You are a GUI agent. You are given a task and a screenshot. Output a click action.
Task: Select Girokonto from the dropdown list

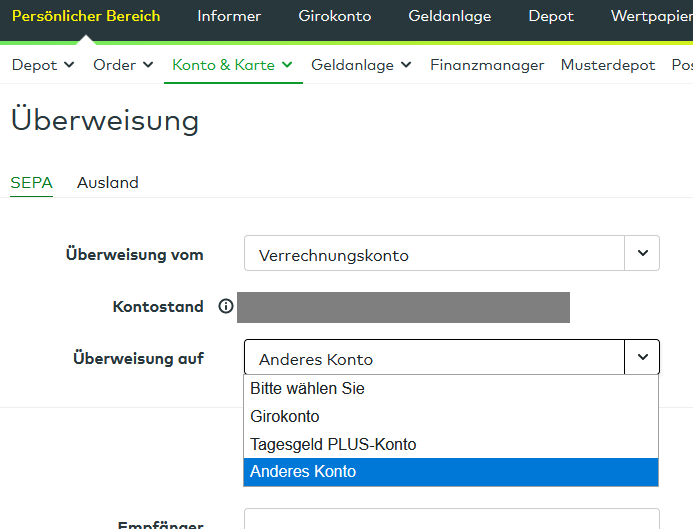[x=285, y=416]
